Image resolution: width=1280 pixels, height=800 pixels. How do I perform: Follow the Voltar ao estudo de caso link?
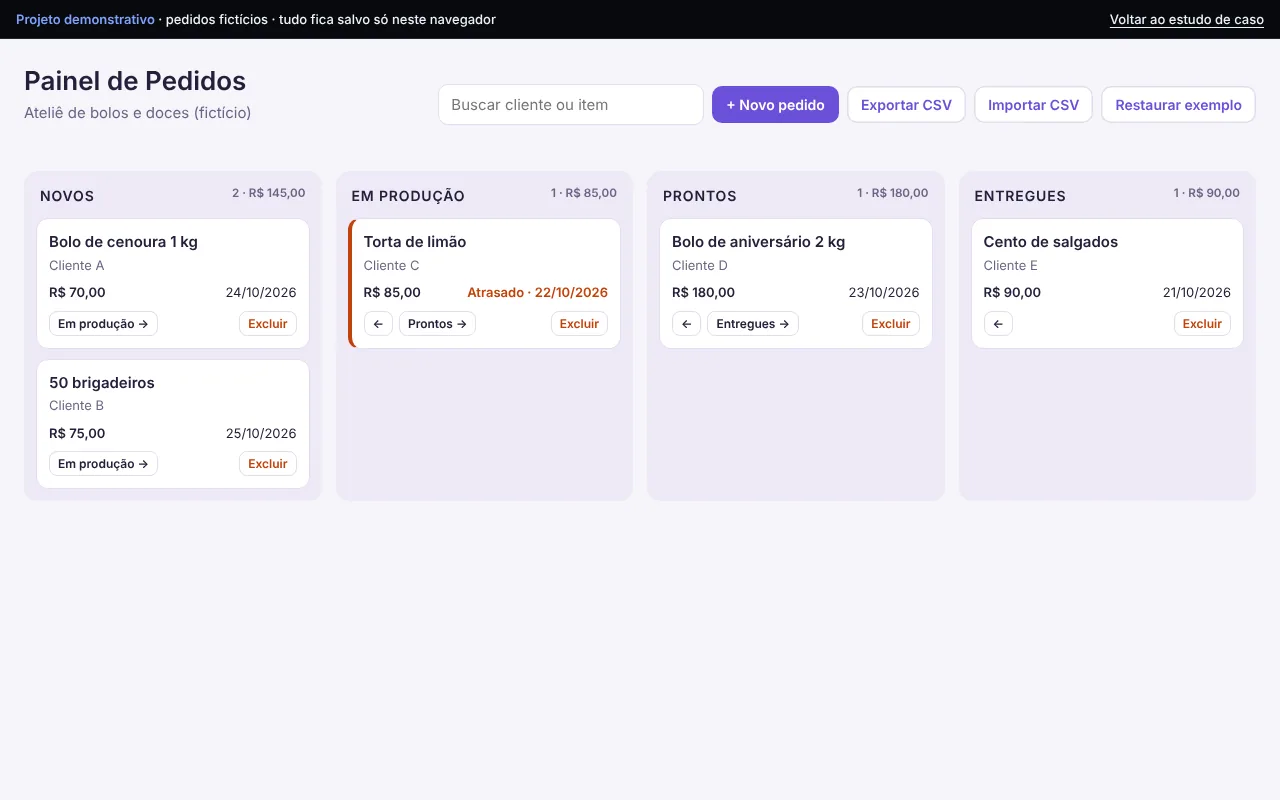(1187, 20)
